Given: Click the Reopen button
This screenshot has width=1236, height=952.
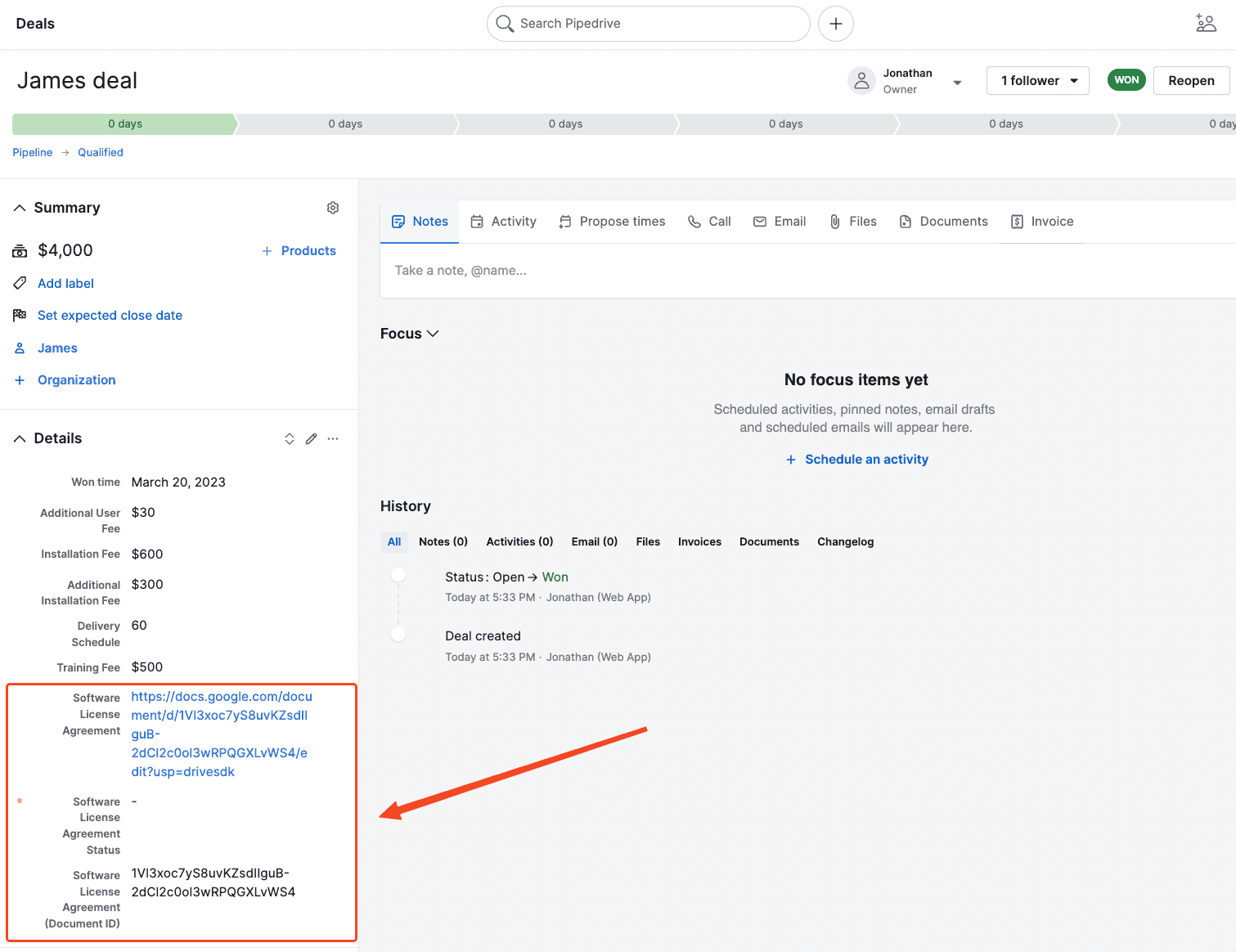Looking at the screenshot, I should coord(1191,80).
